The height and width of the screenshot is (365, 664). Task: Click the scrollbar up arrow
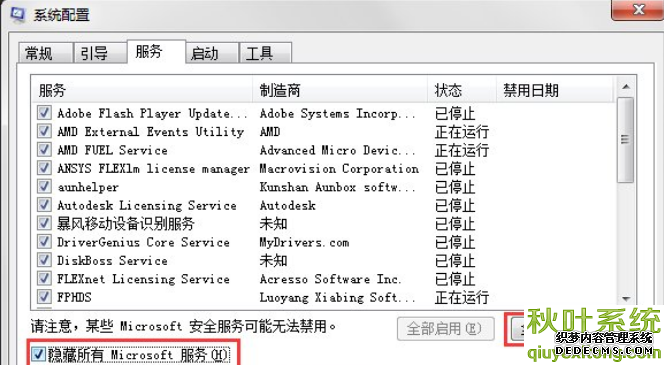[625, 87]
